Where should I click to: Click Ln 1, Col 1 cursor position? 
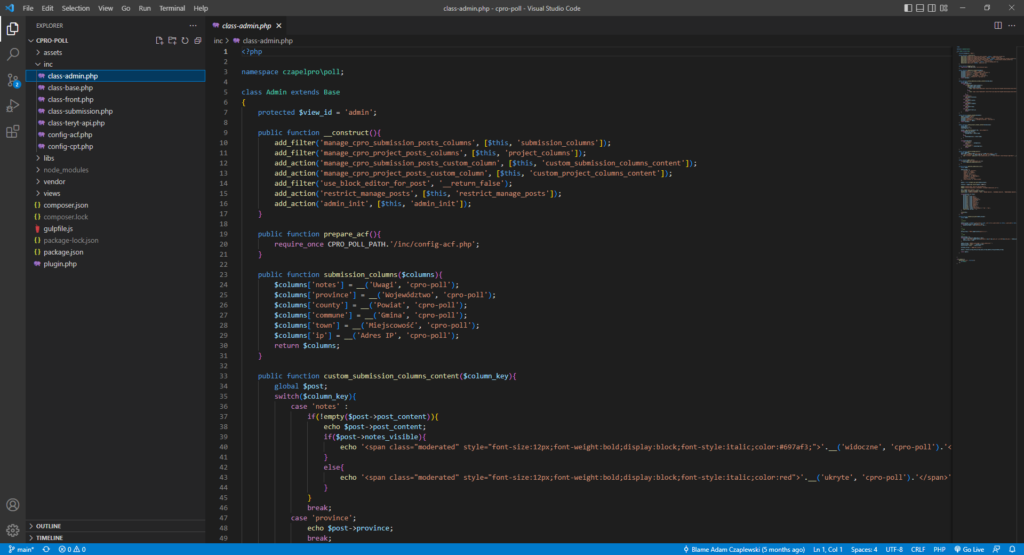click(827, 550)
